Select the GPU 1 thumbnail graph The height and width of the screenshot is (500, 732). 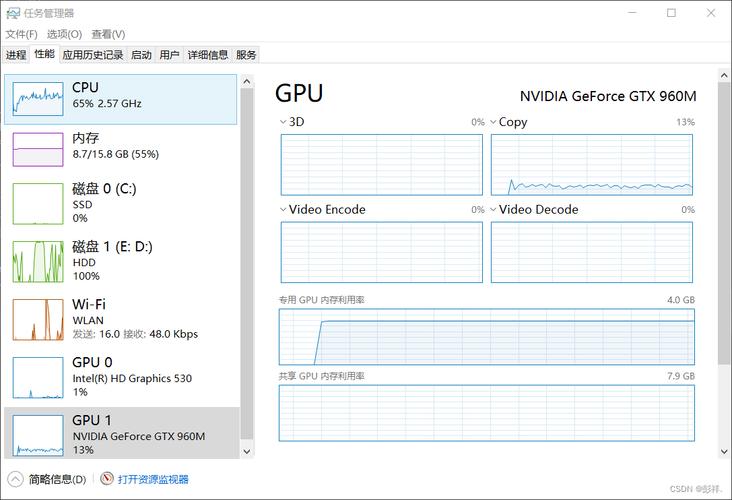click(38, 435)
